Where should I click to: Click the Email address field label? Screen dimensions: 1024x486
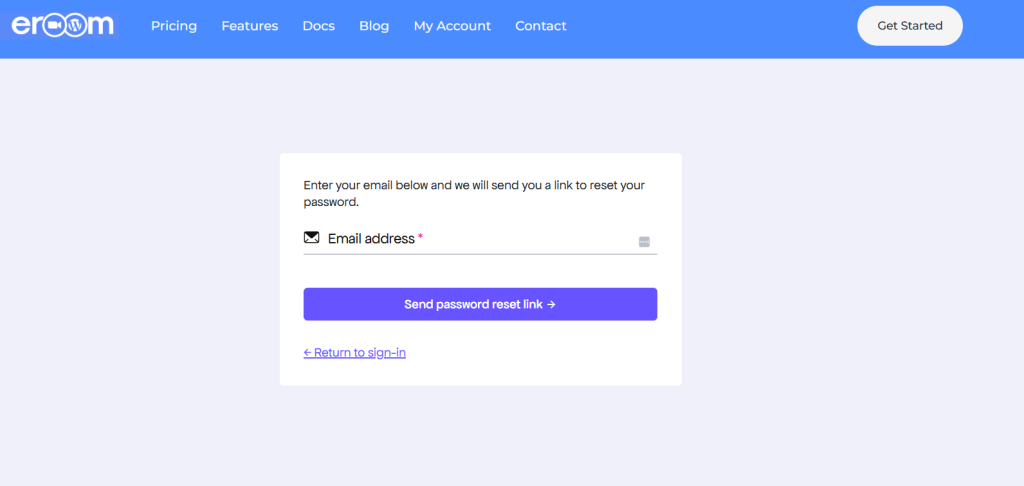371,239
